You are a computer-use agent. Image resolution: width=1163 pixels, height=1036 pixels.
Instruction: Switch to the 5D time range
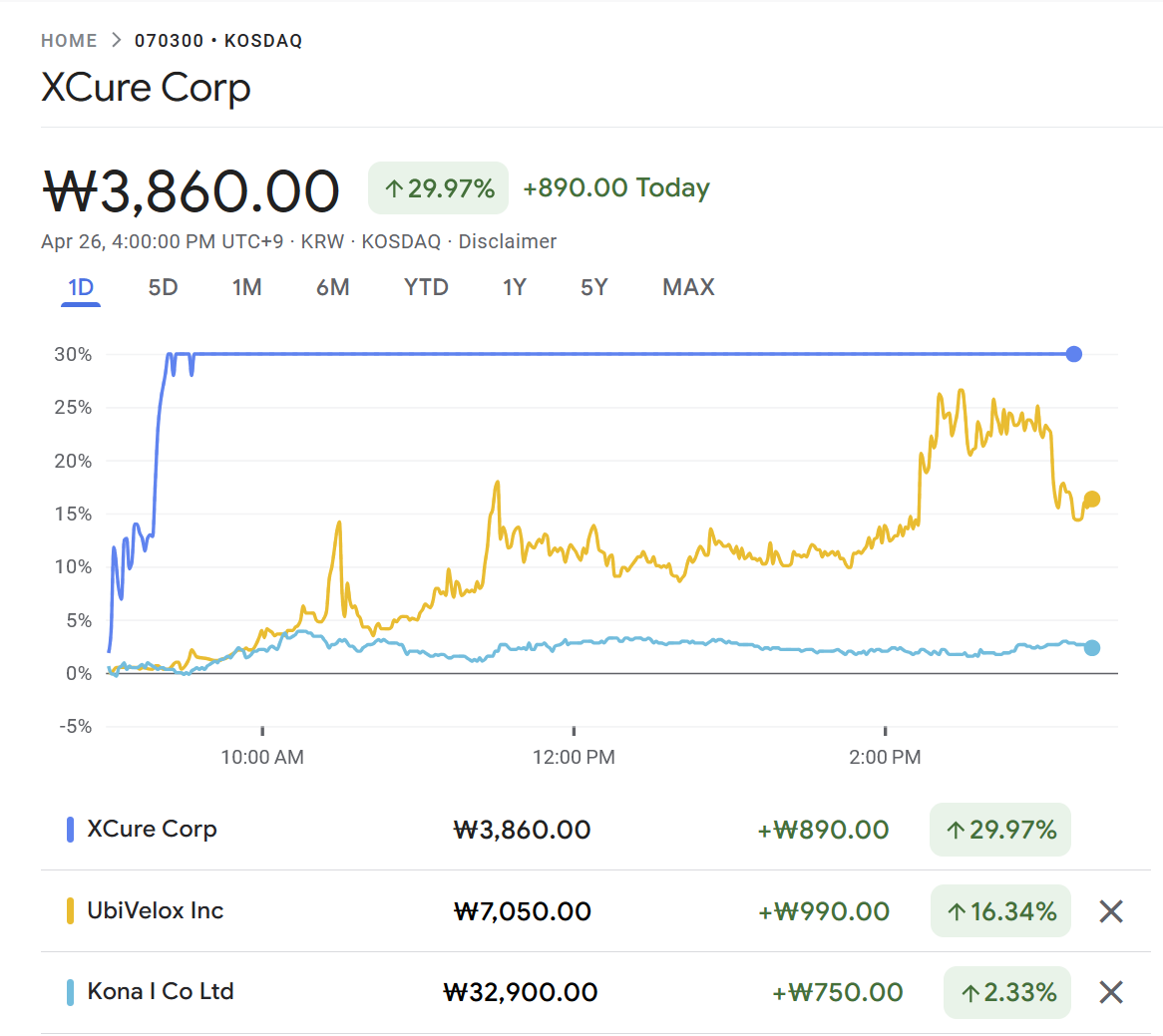click(163, 288)
